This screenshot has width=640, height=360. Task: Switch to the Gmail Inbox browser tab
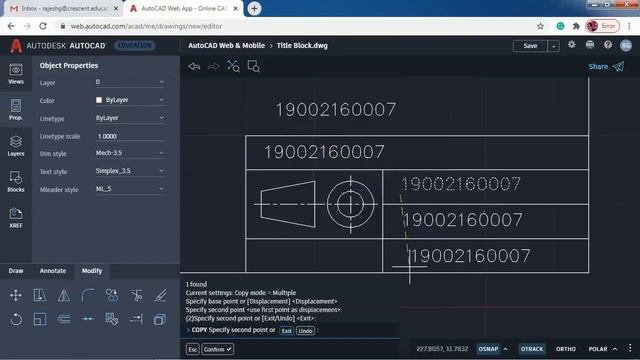click(x=63, y=9)
